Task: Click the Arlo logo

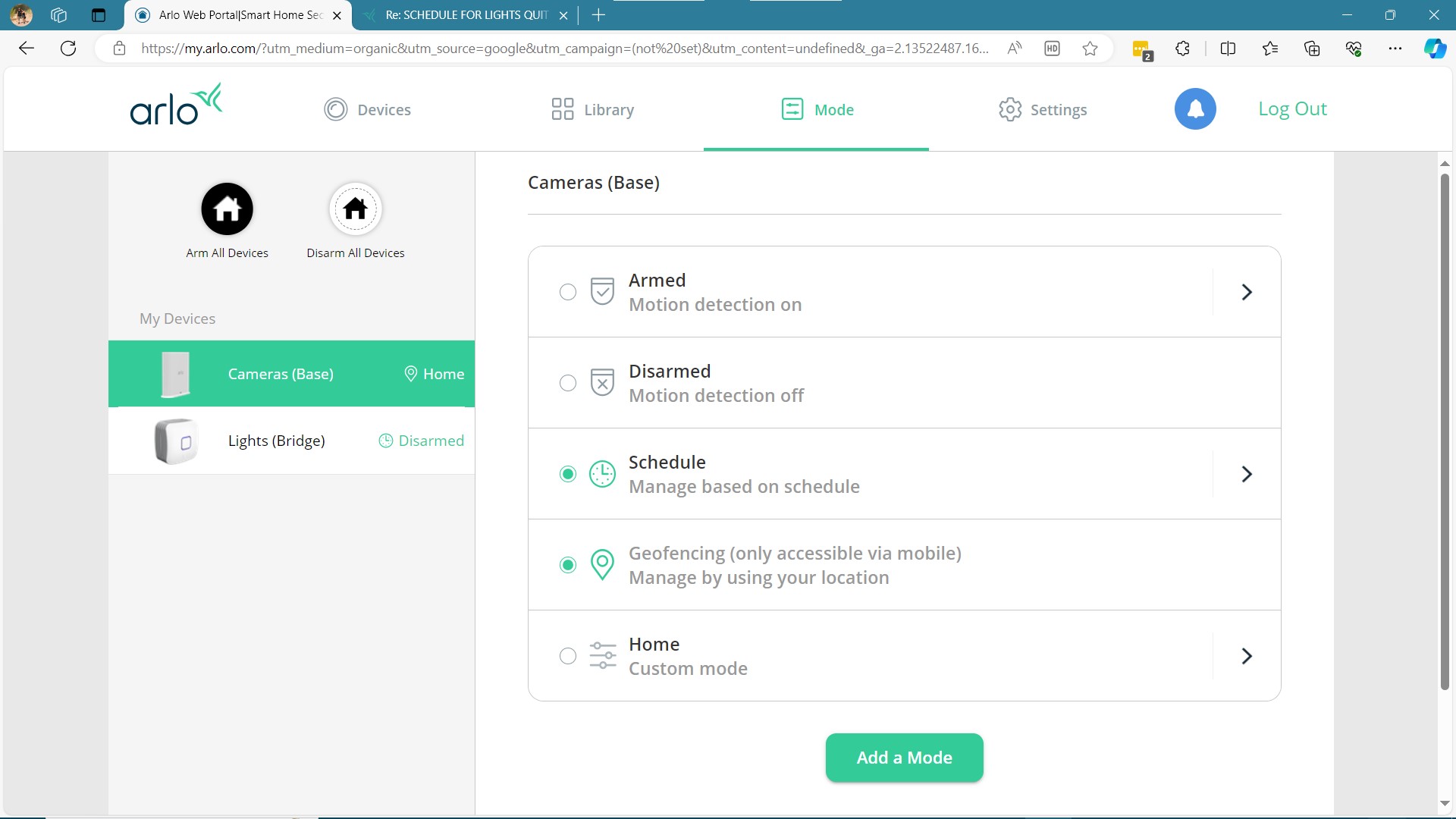Action: point(176,105)
